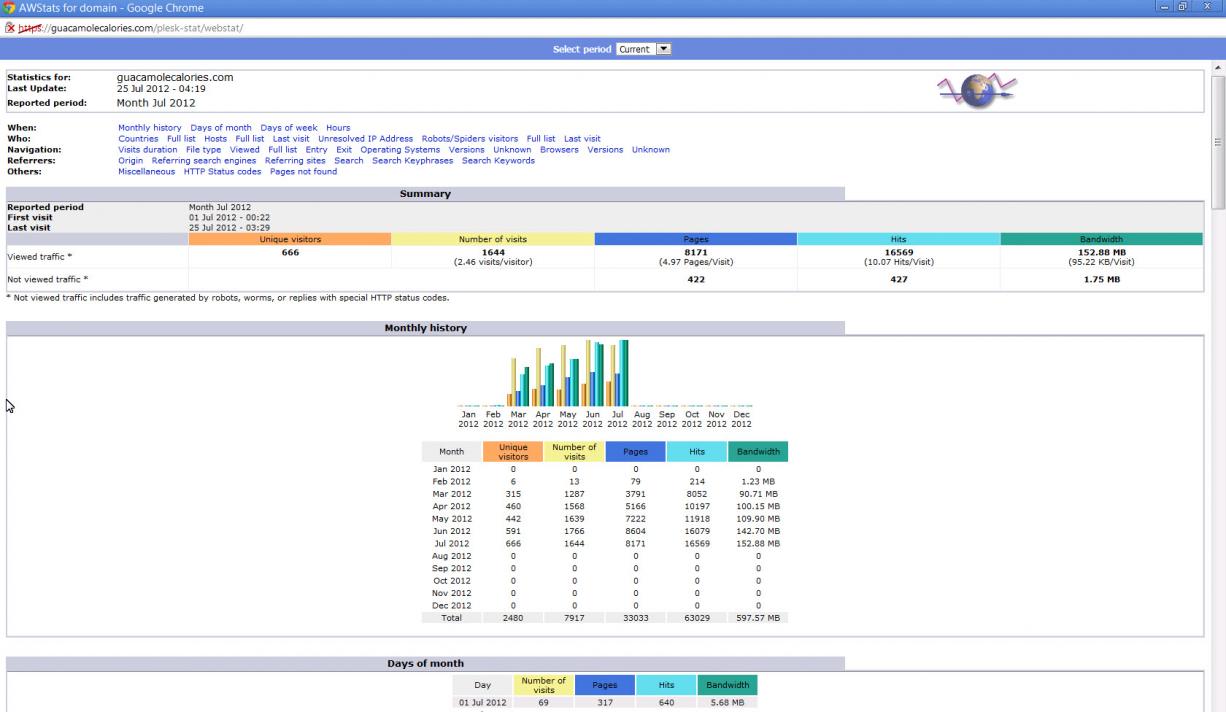This screenshot has width=1226, height=712.
Task: Click the Total pages value 33033
Action: point(635,618)
